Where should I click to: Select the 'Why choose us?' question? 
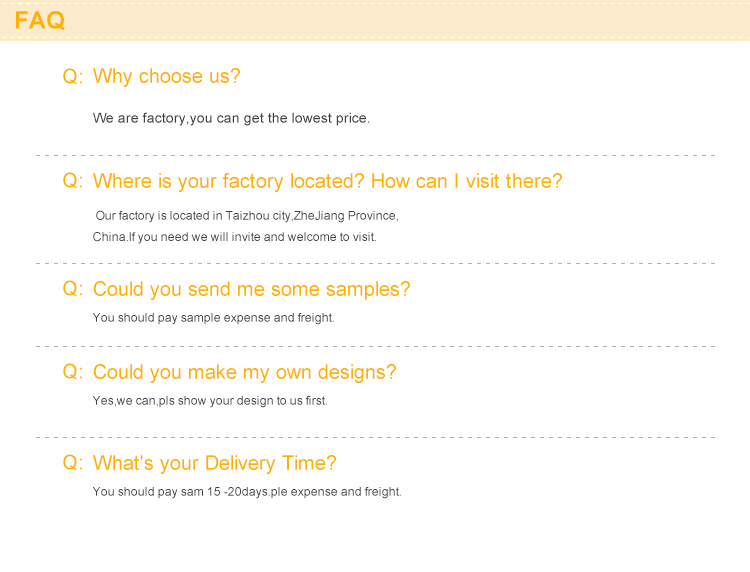pos(166,77)
